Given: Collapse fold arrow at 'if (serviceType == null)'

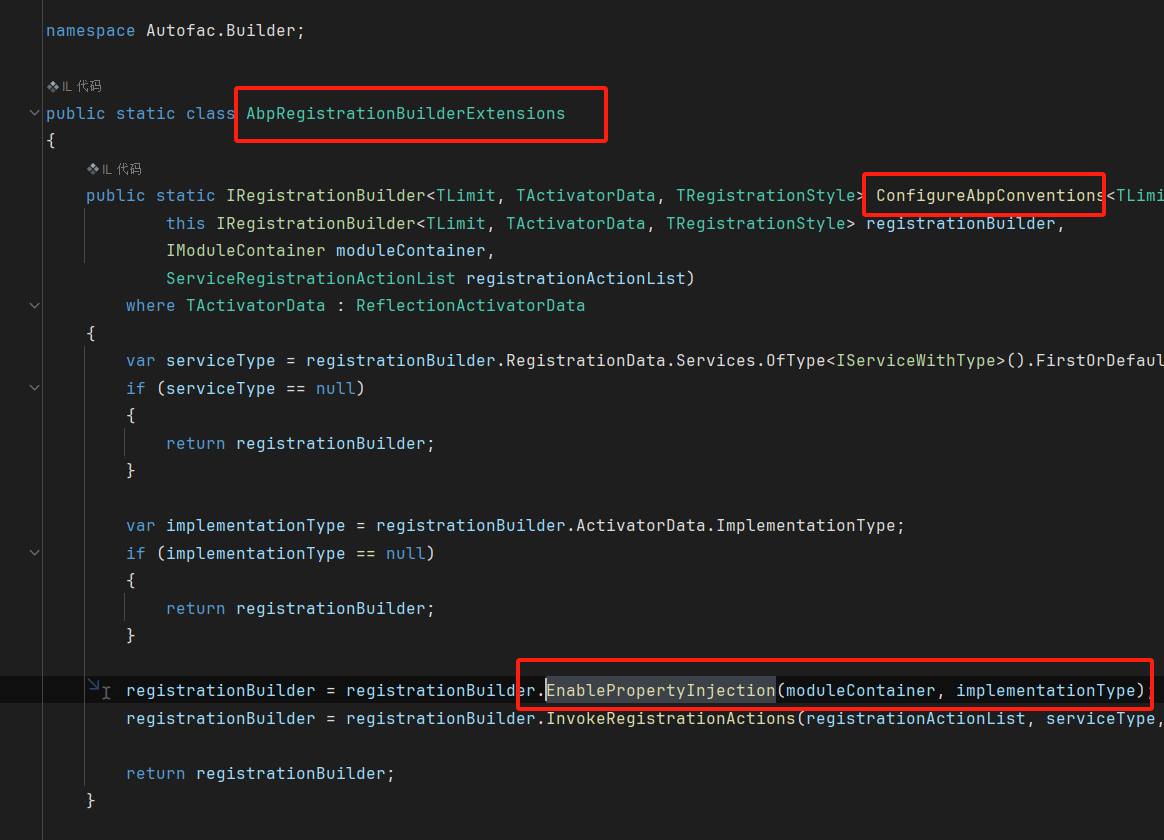Looking at the screenshot, I should (x=34, y=387).
